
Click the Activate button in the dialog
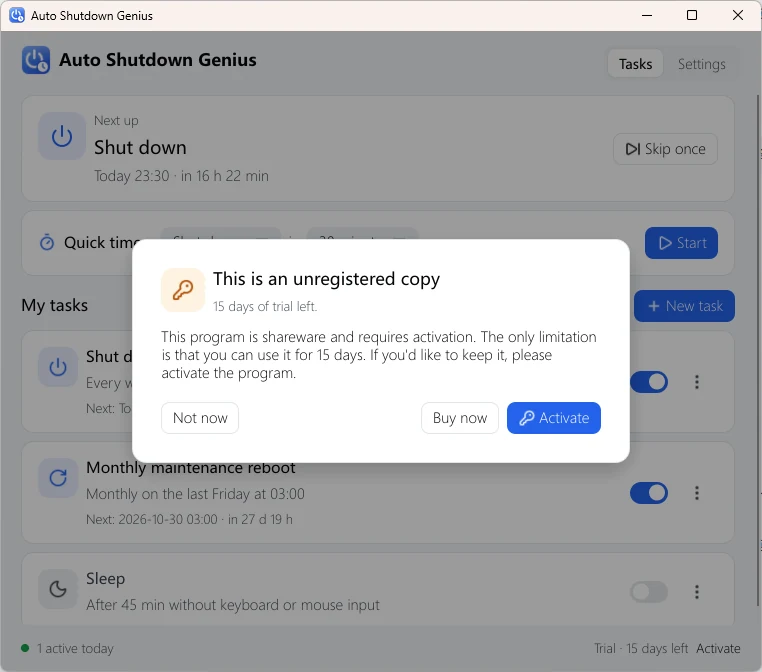(x=554, y=418)
